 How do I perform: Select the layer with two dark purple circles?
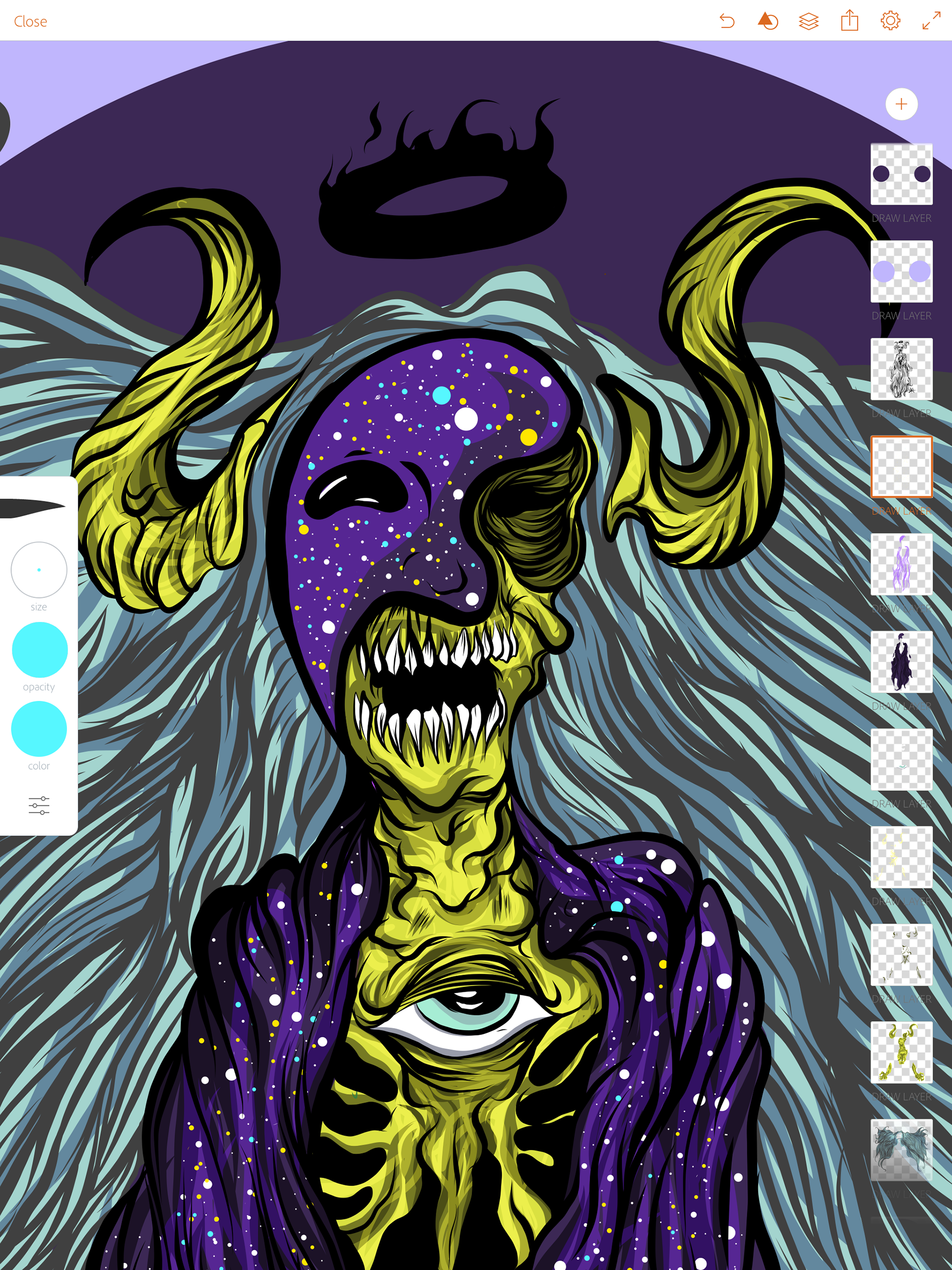pos(901,174)
